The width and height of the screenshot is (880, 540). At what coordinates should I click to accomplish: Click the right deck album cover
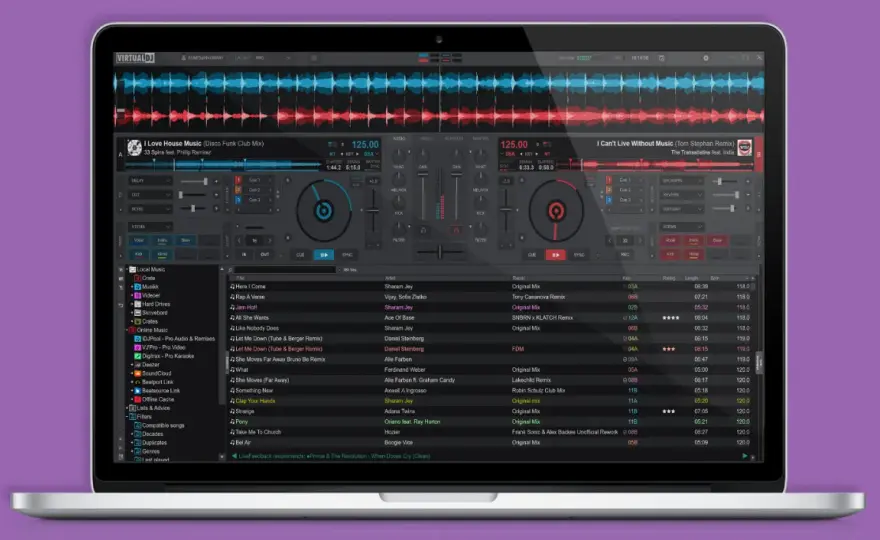(x=744, y=148)
